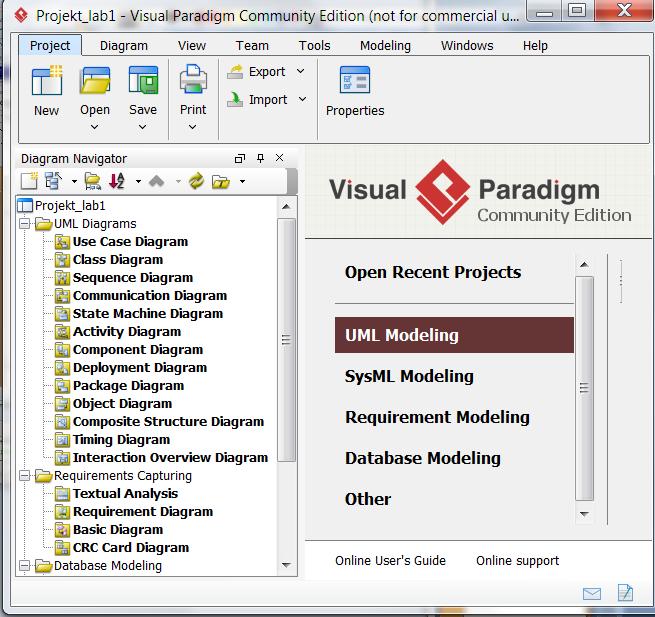This screenshot has height=617, width=655.
Task: Select Sequence Diagram in the tree
Action: (133, 277)
